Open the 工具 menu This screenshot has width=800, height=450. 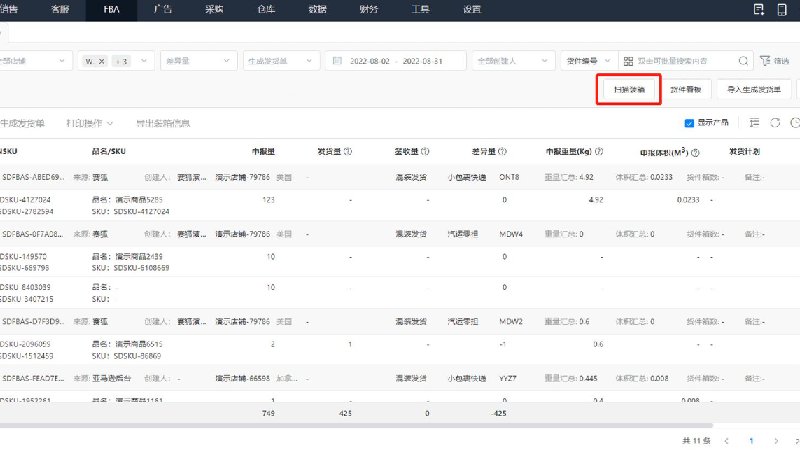(420, 9)
